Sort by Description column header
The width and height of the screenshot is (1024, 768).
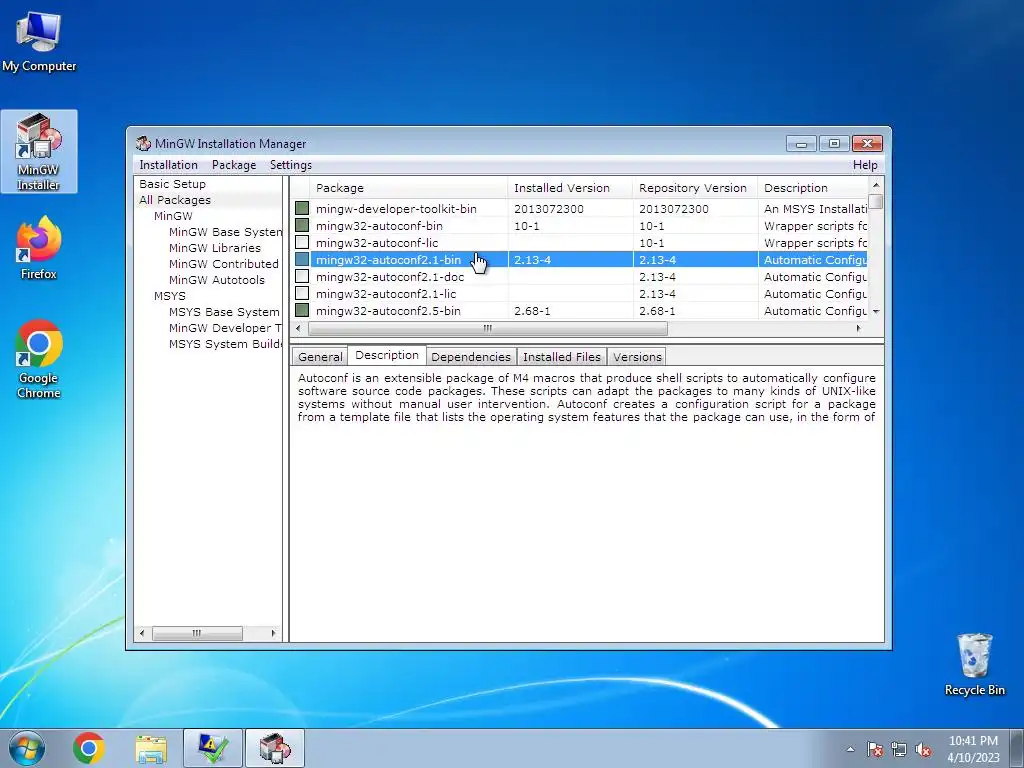coord(812,188)
